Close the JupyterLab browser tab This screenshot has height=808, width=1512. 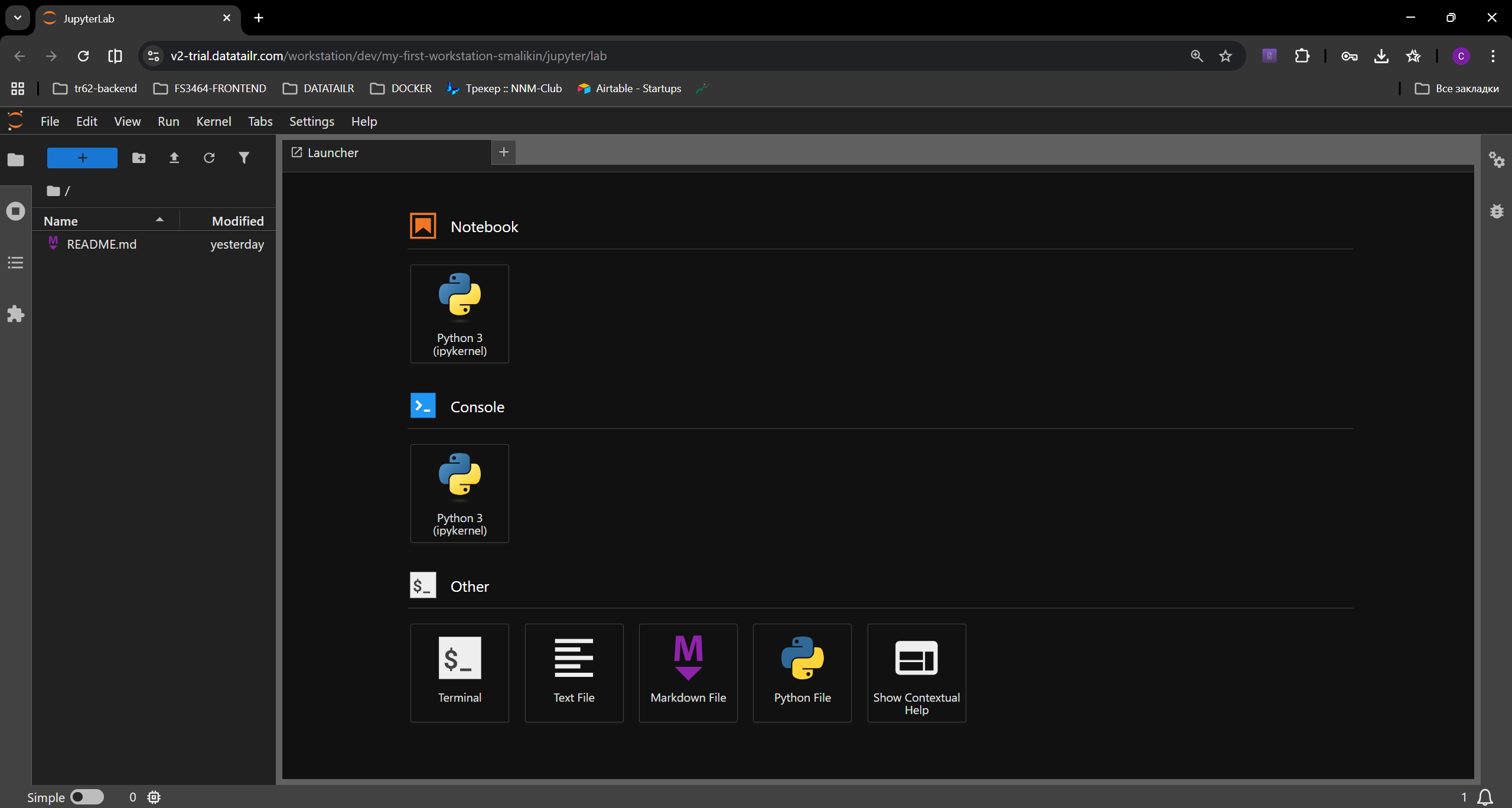point(227,18)
